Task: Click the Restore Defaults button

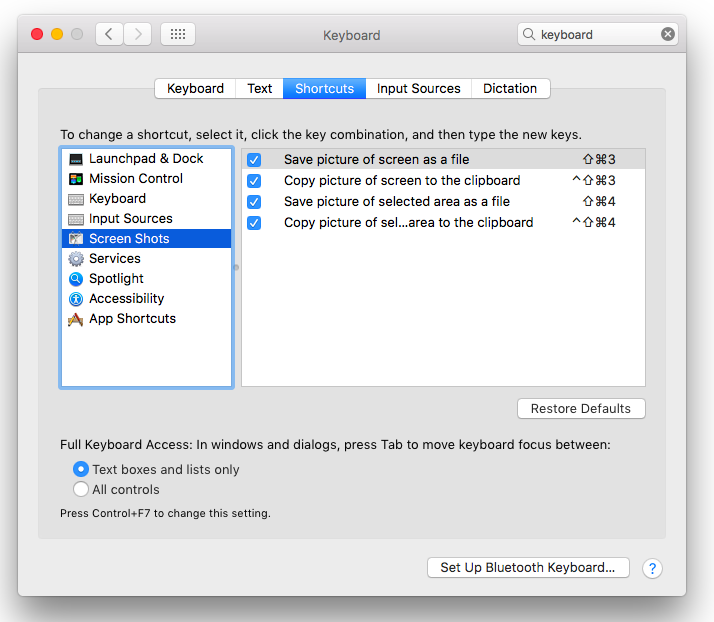Action: [x=581, y=409]
